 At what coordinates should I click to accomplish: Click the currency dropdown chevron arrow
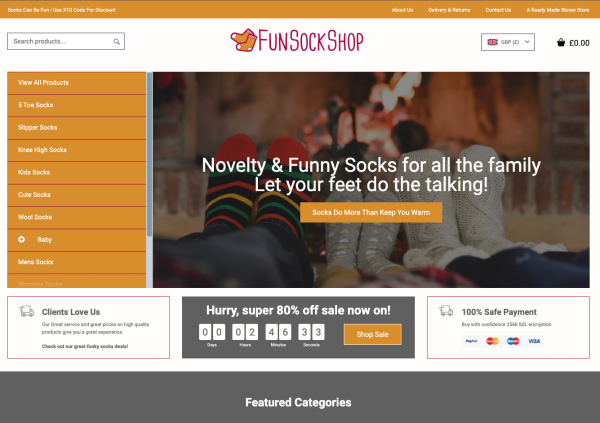click(527, 42)
